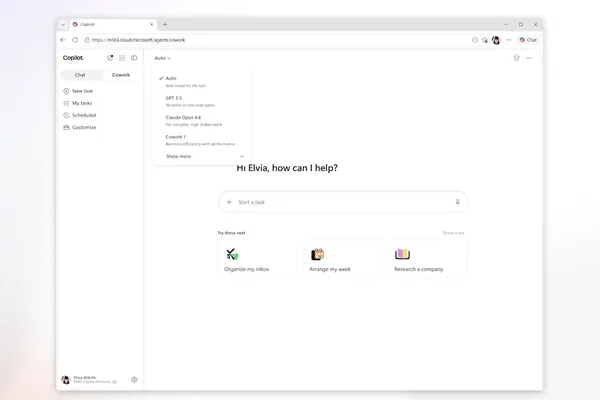The height and width of the screenshot is (400, 600).
Task: Click 'Balances efficiency with performance' description
Action: click(200, 144)
